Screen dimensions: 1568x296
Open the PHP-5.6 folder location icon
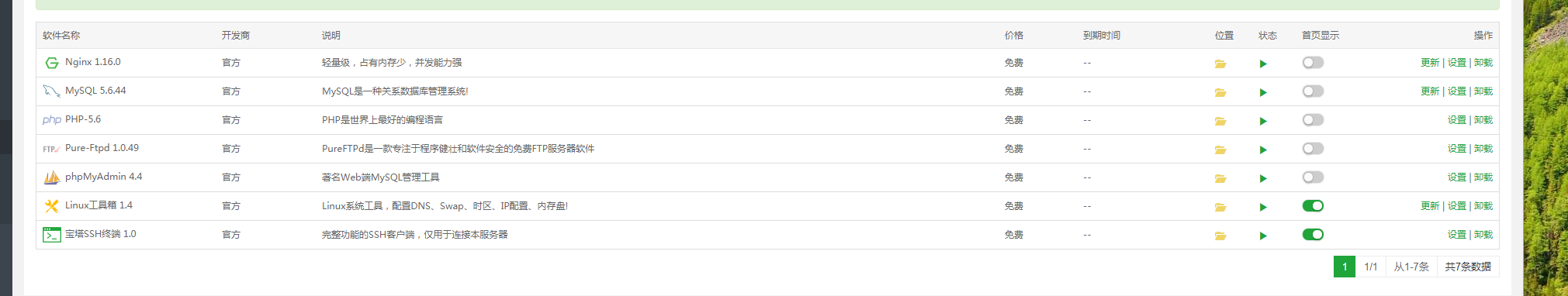(x=1220, y=121)
